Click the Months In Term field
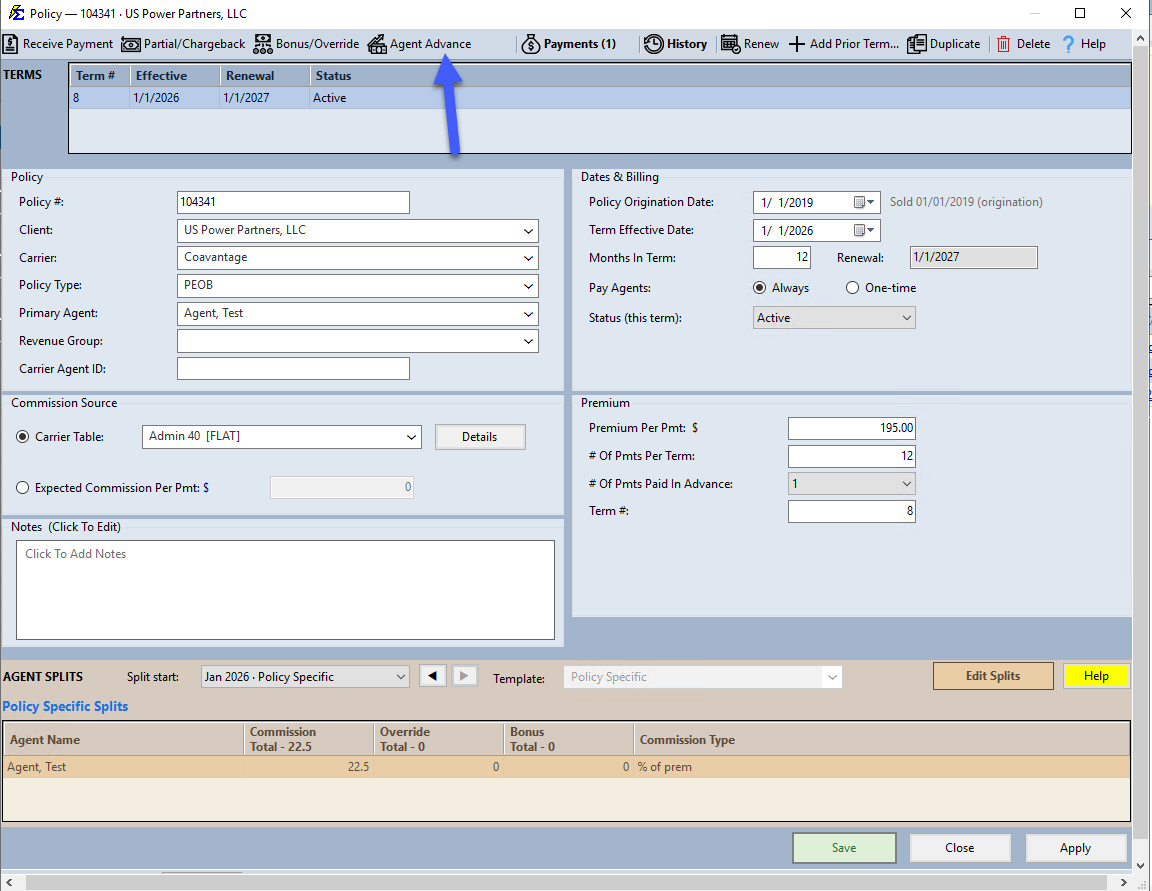This screenshot has width=1152, height=891. tap(782, 257)
